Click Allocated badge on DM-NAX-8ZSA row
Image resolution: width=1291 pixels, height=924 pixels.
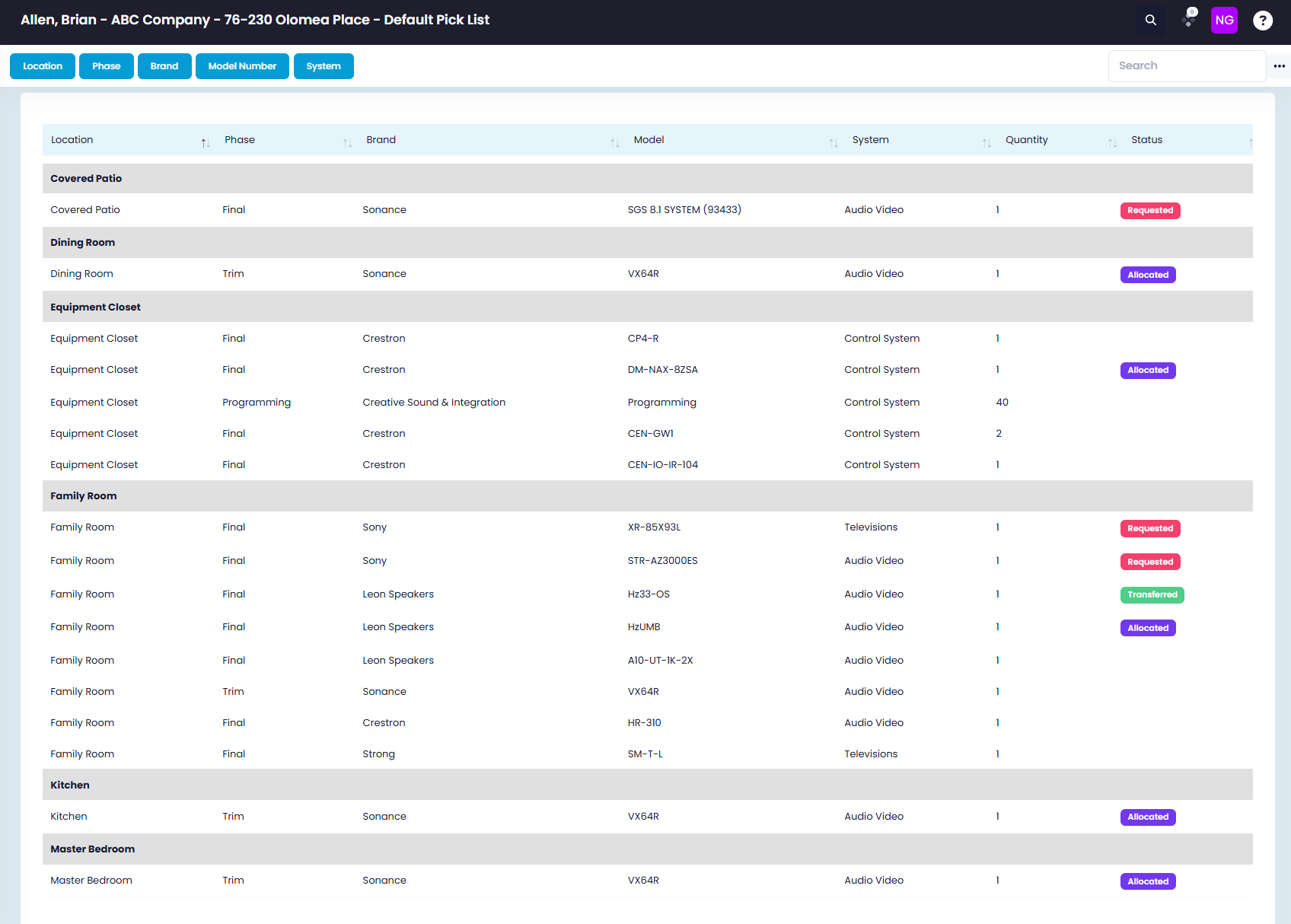pos(1148,371)
